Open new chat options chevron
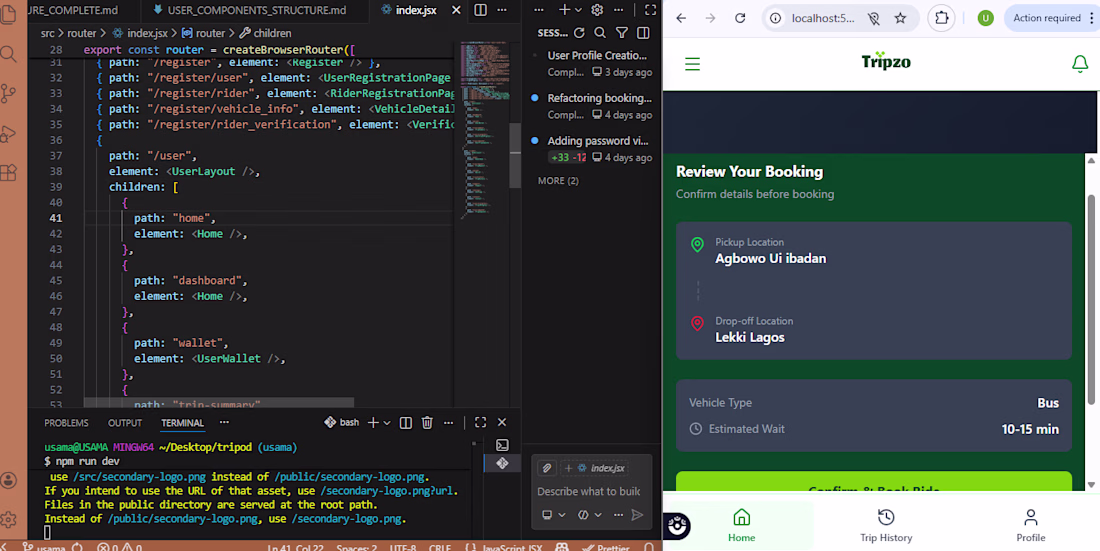 578,10
